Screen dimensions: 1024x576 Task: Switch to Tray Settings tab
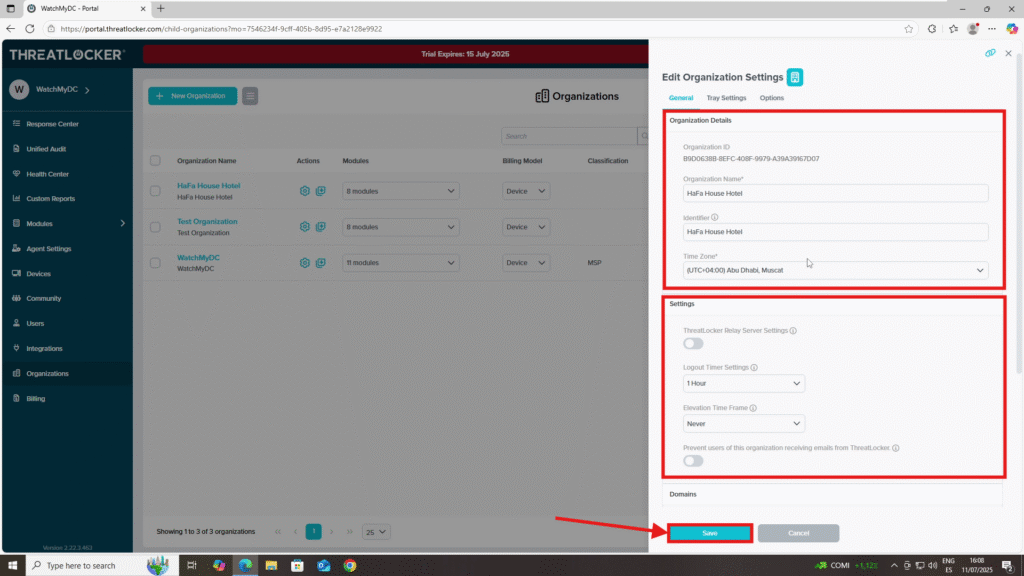tap(726, 98)
